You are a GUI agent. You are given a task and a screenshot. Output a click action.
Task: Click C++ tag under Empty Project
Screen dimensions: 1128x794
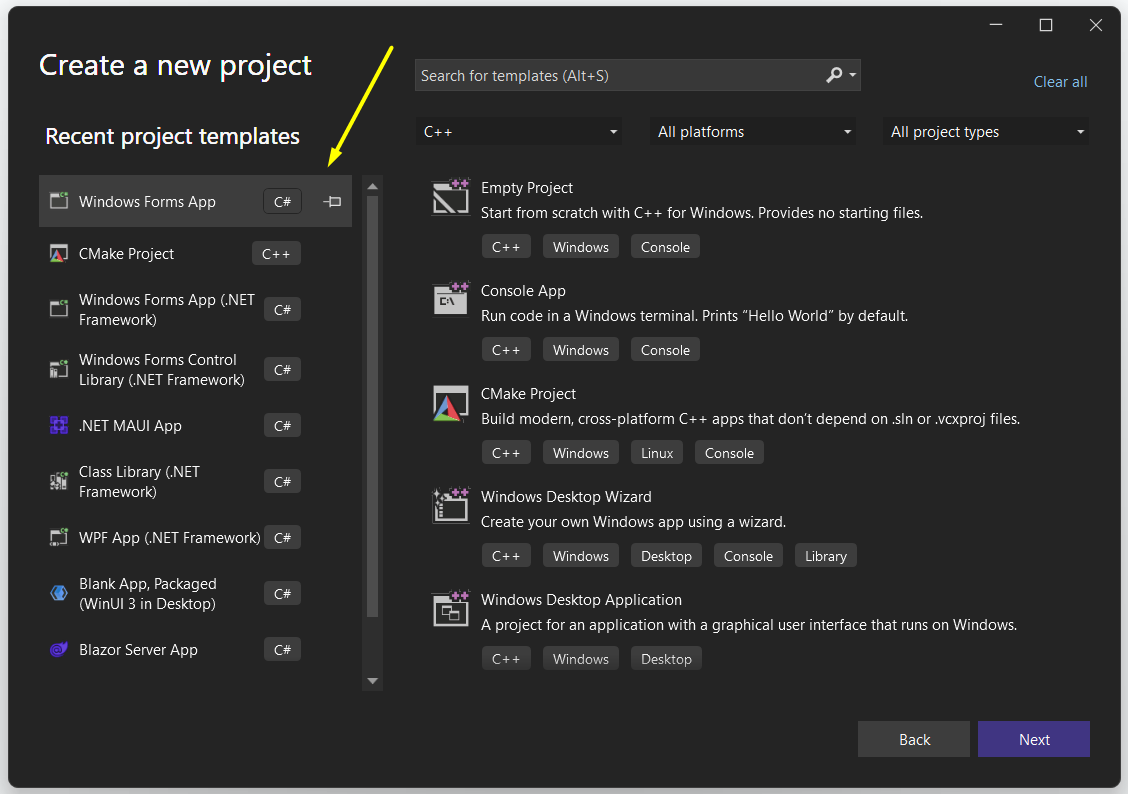[x=506, y=247]
